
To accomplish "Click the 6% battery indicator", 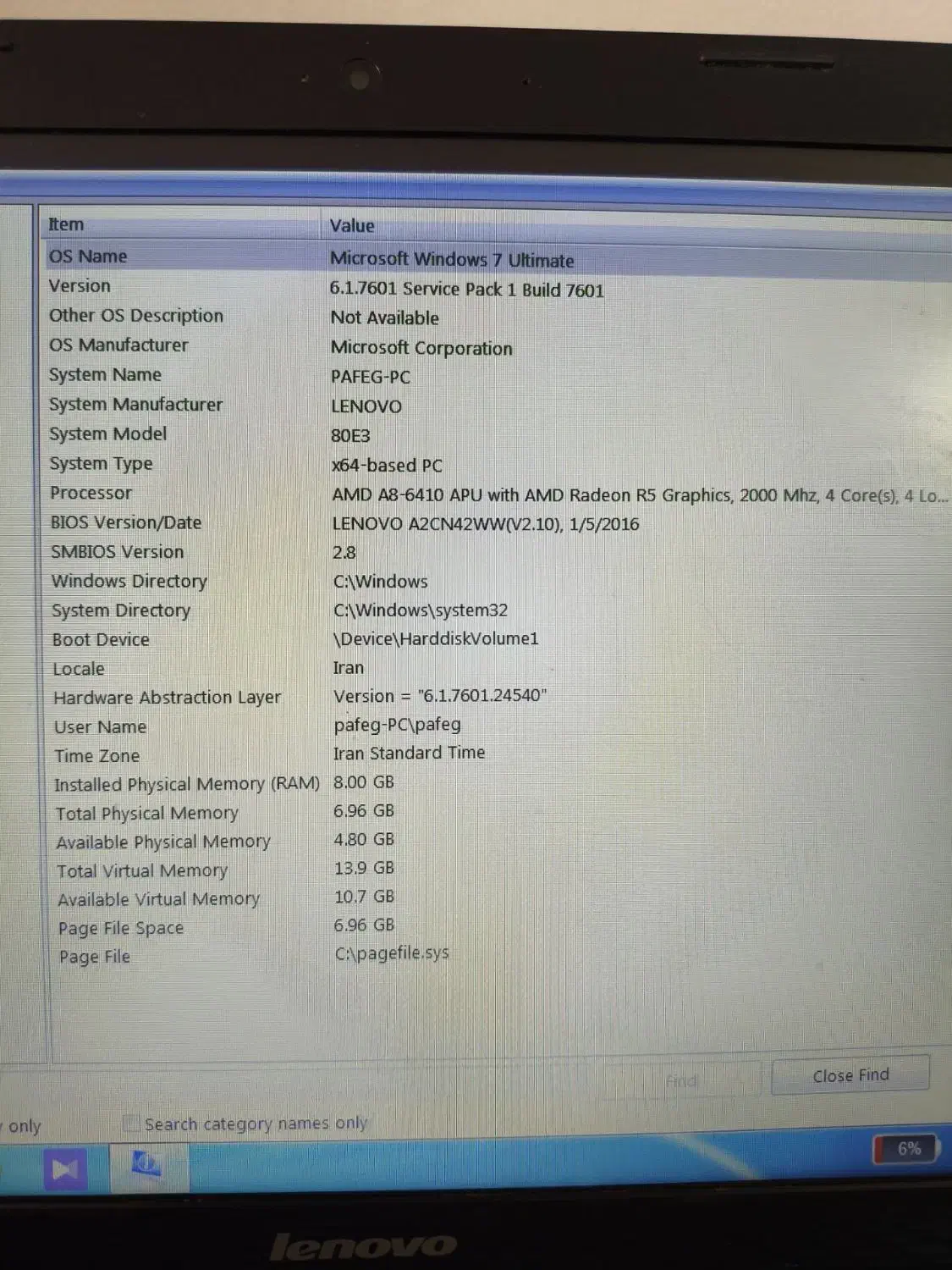I will [x=907, y=1149].
